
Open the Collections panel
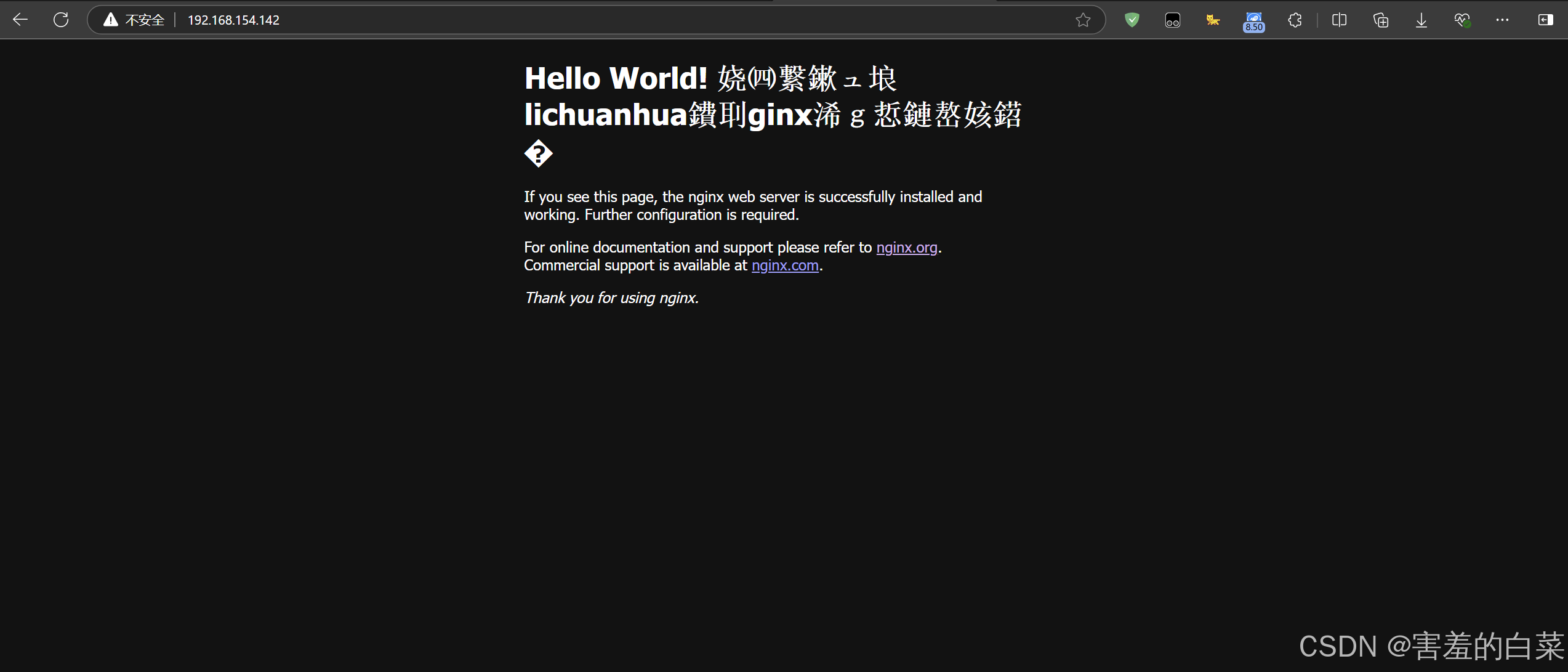point(1381,20)
